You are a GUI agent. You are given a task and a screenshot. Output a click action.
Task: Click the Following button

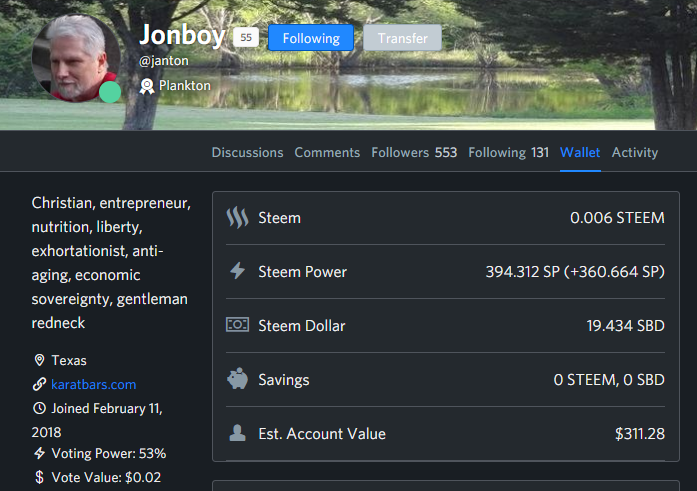[x=311, y=38]
